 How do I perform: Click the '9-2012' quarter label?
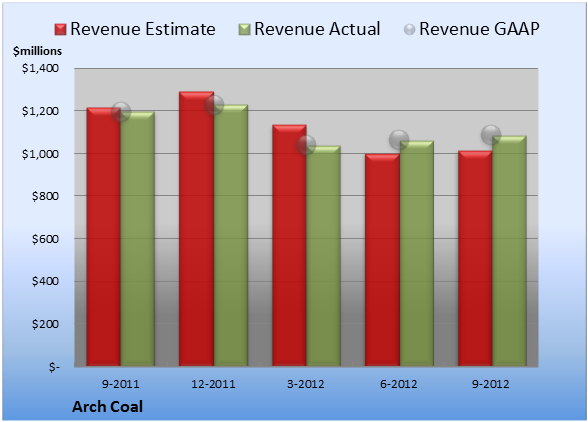[491, 384]
